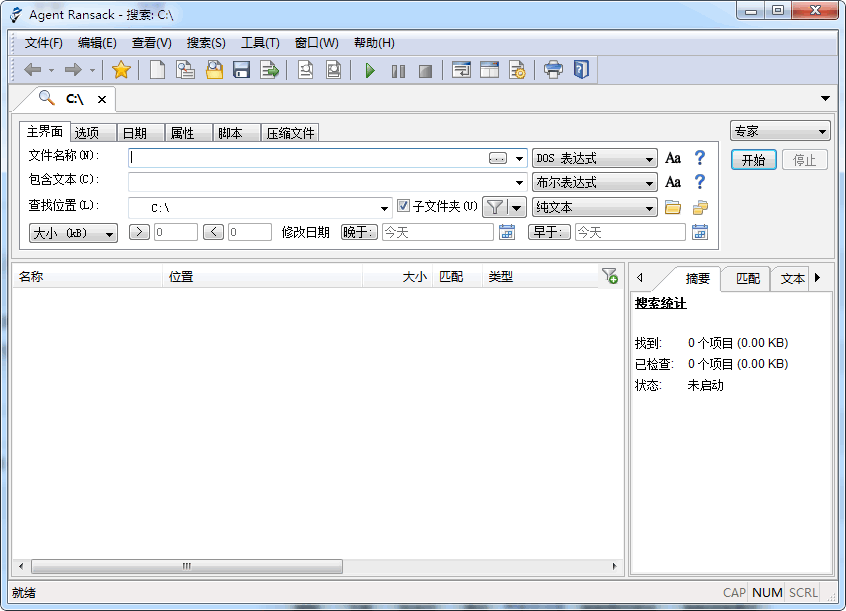This screenshot has width=846, height=611.
Task: Create new search with blank page icon
Action: point(157,70)
